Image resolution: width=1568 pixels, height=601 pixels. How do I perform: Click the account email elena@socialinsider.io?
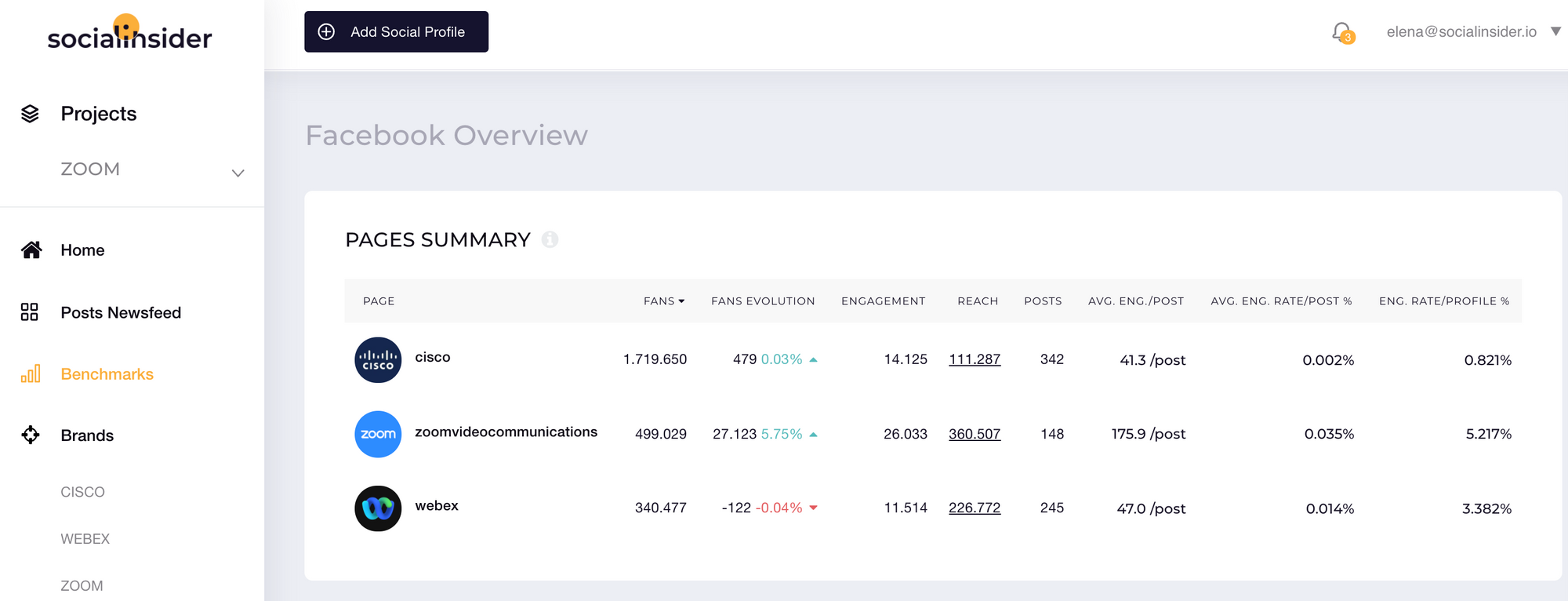coord(1461,31)
